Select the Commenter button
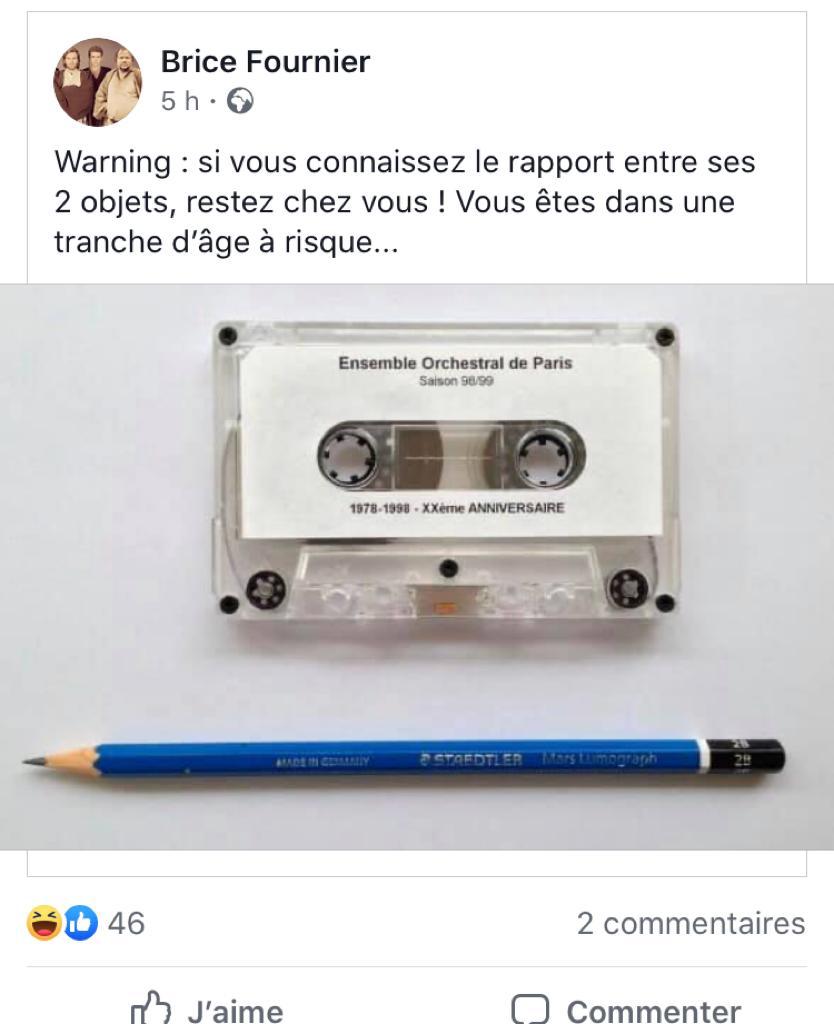Viewport: 834px width, 1024px height. click(x=626, y=1010)
